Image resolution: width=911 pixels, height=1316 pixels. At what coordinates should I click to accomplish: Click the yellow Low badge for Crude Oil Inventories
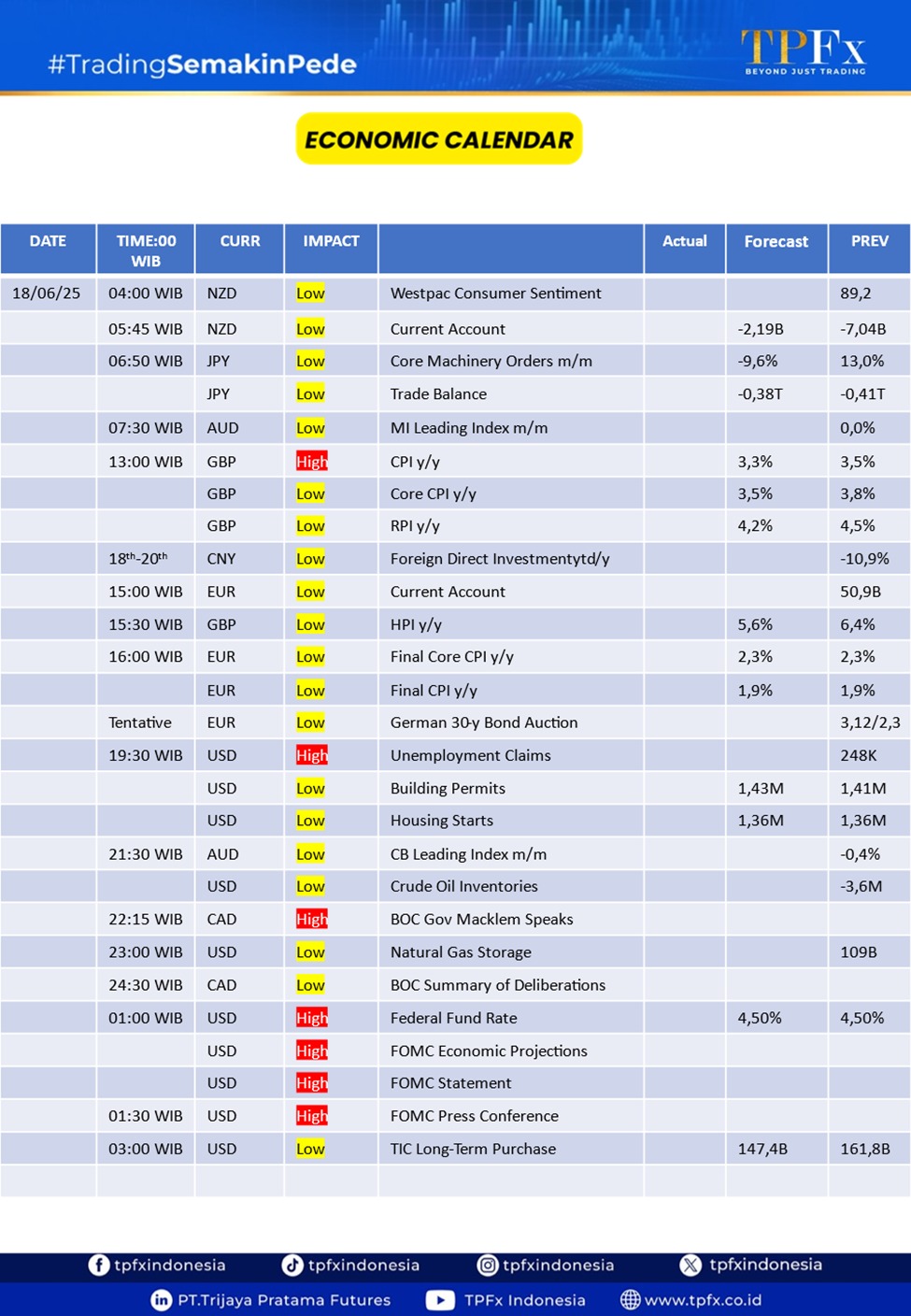coord(310,886)
